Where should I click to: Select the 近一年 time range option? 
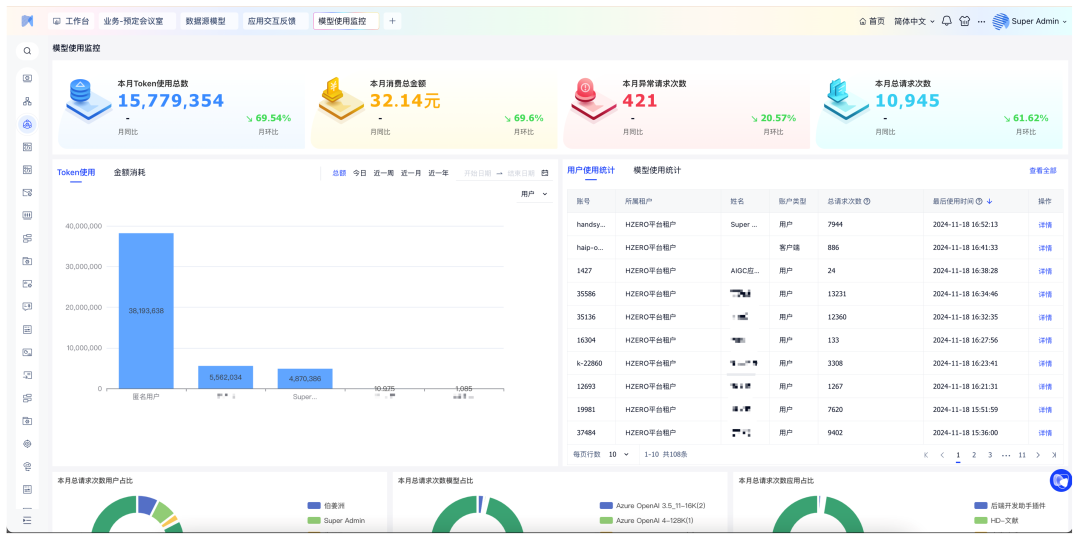[x=438, y=173]
